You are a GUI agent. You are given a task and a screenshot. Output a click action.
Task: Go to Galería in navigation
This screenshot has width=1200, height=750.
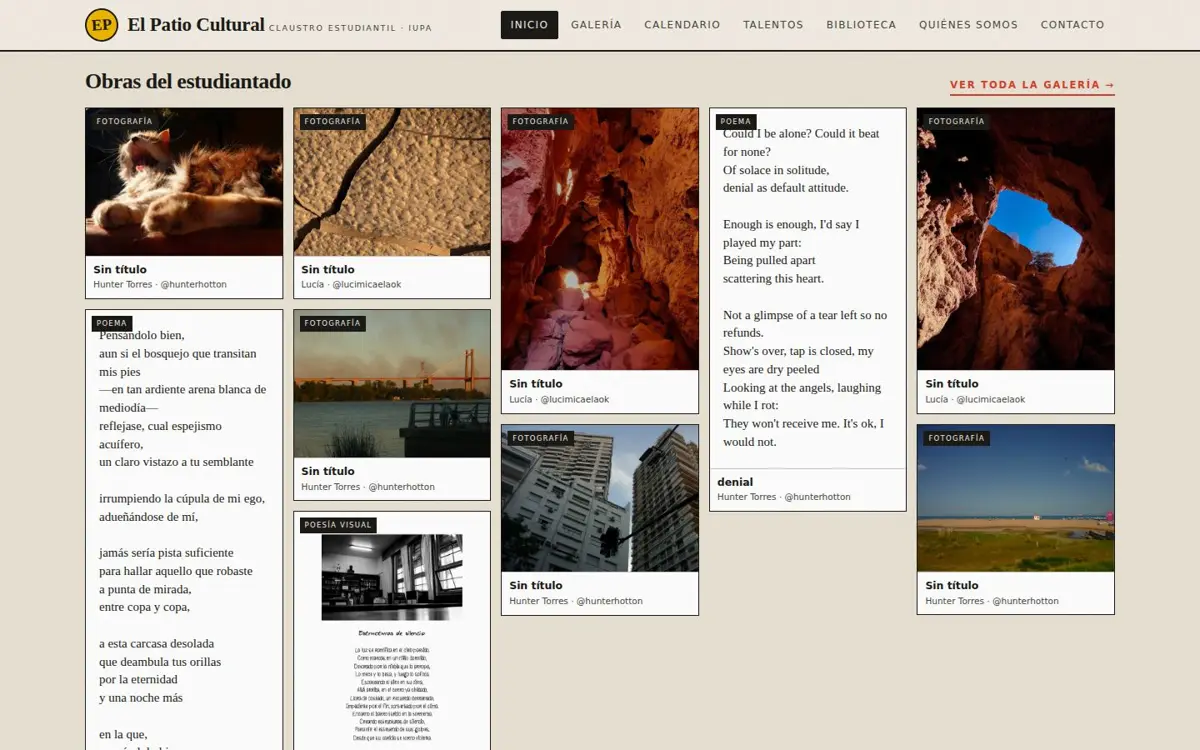596,25
